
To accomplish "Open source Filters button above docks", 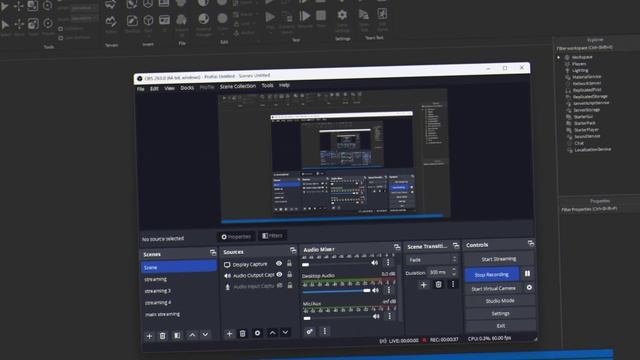I will click(x=272, y=236).
